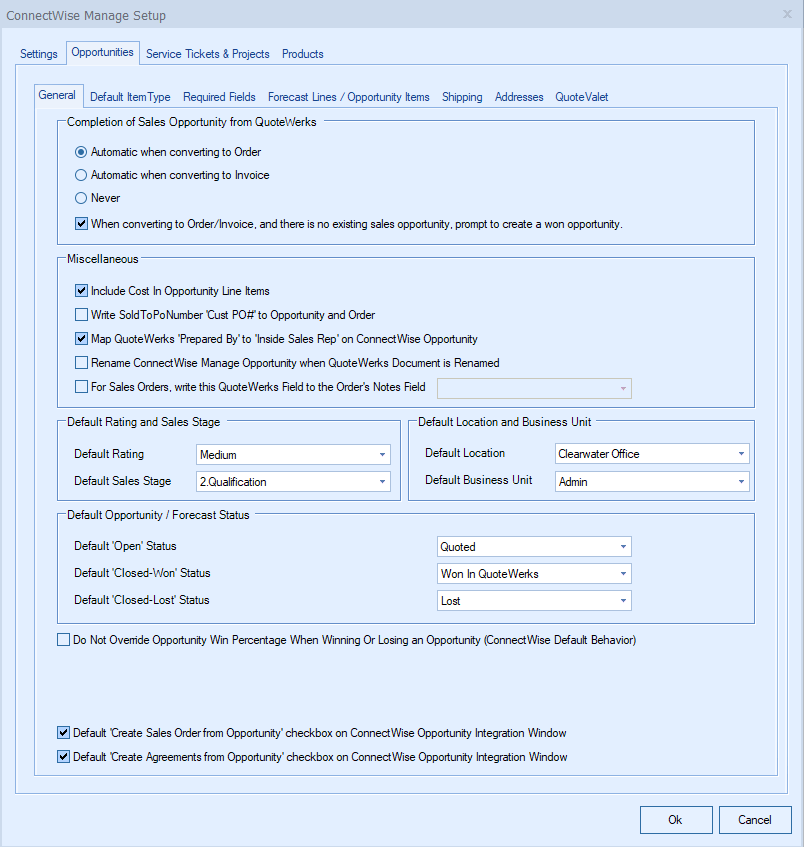
Task: Click 'Default Location and Business Unit' heading
Action: [x=505, y=422]
